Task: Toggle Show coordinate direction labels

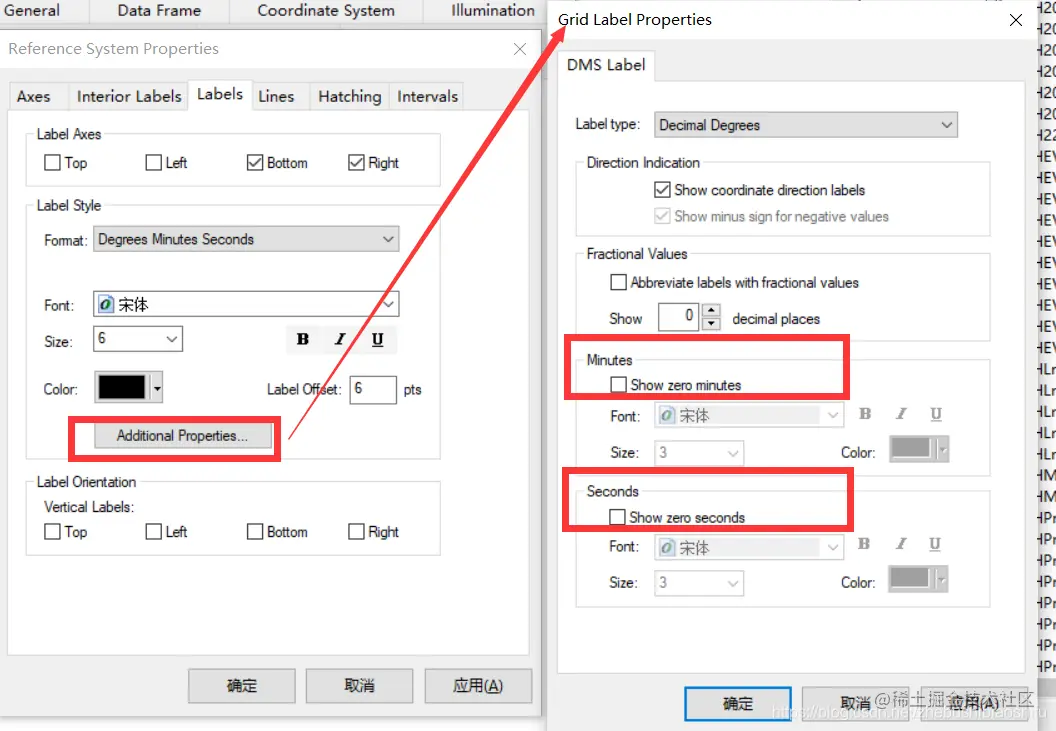Action: point(662,189)
